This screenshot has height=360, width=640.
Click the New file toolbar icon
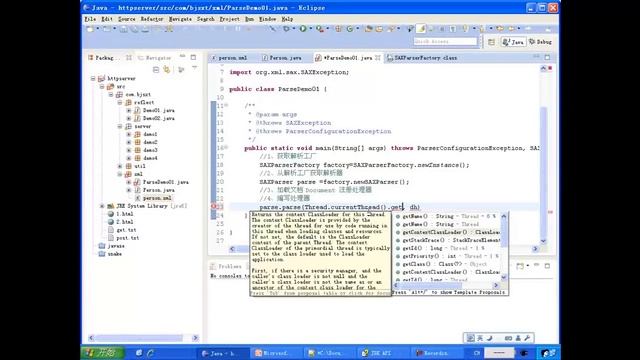click(x=90, y=29)
